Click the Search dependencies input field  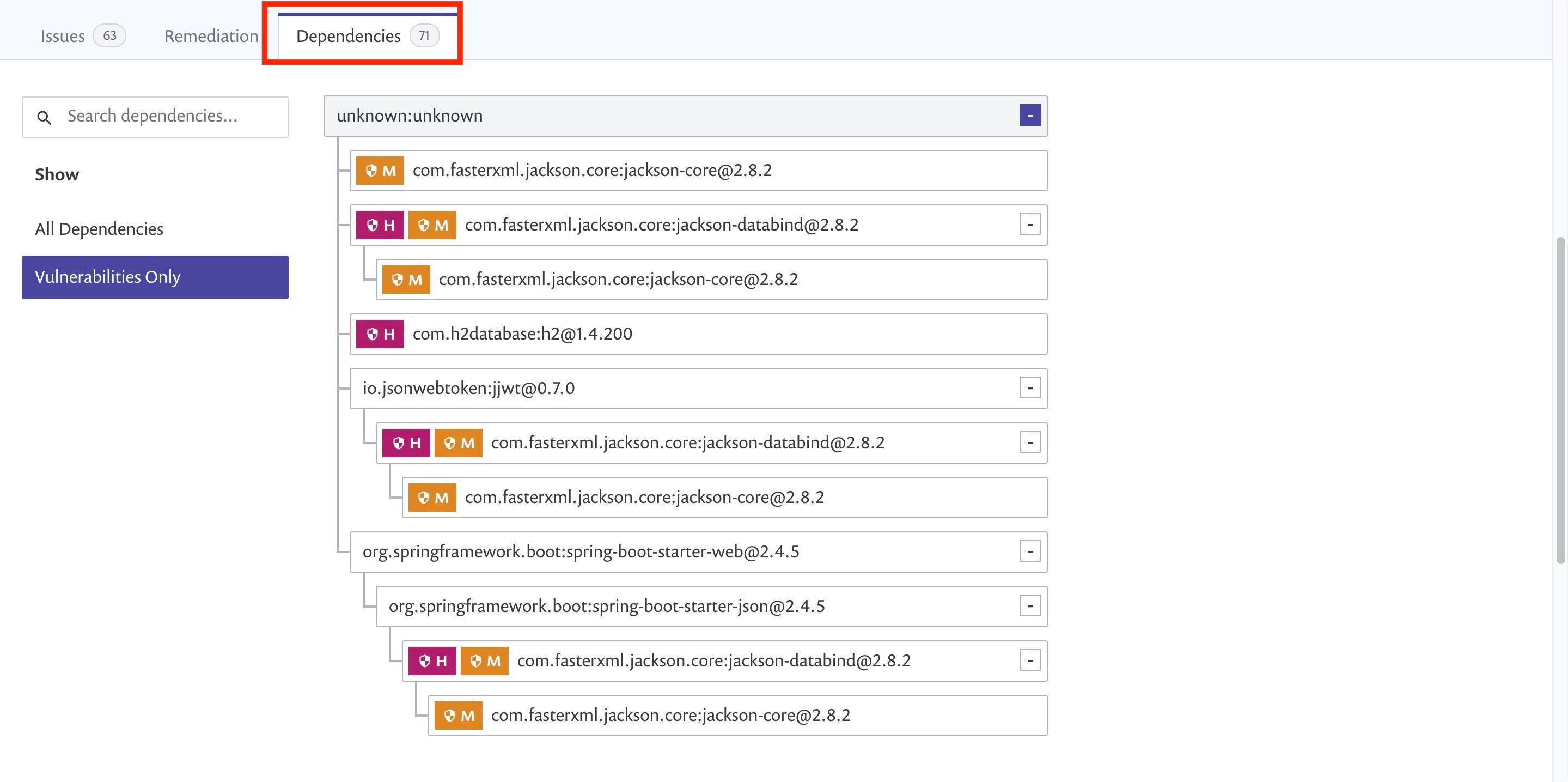click(x=155, y=116)
